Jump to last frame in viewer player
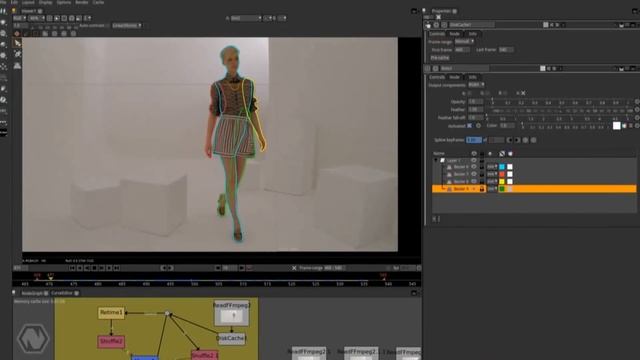 [117, 268]
